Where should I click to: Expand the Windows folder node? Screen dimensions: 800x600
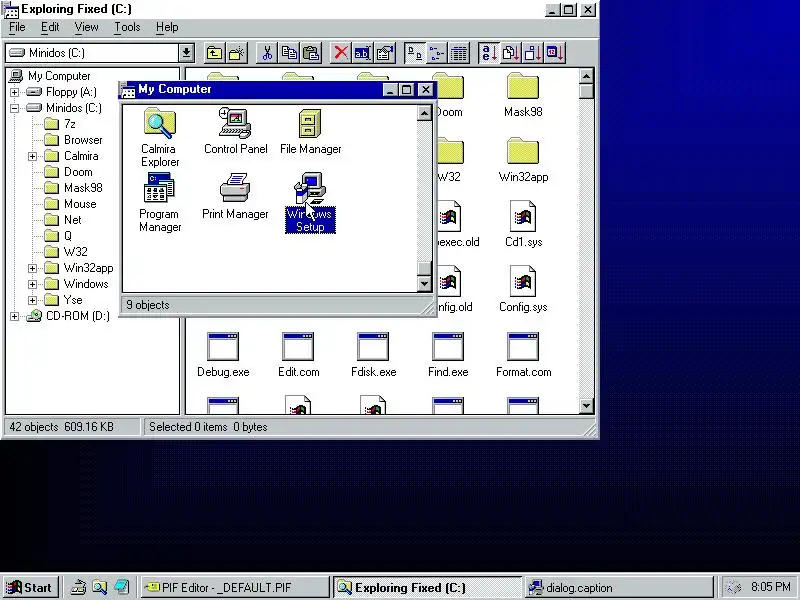[x=32, y=284]
